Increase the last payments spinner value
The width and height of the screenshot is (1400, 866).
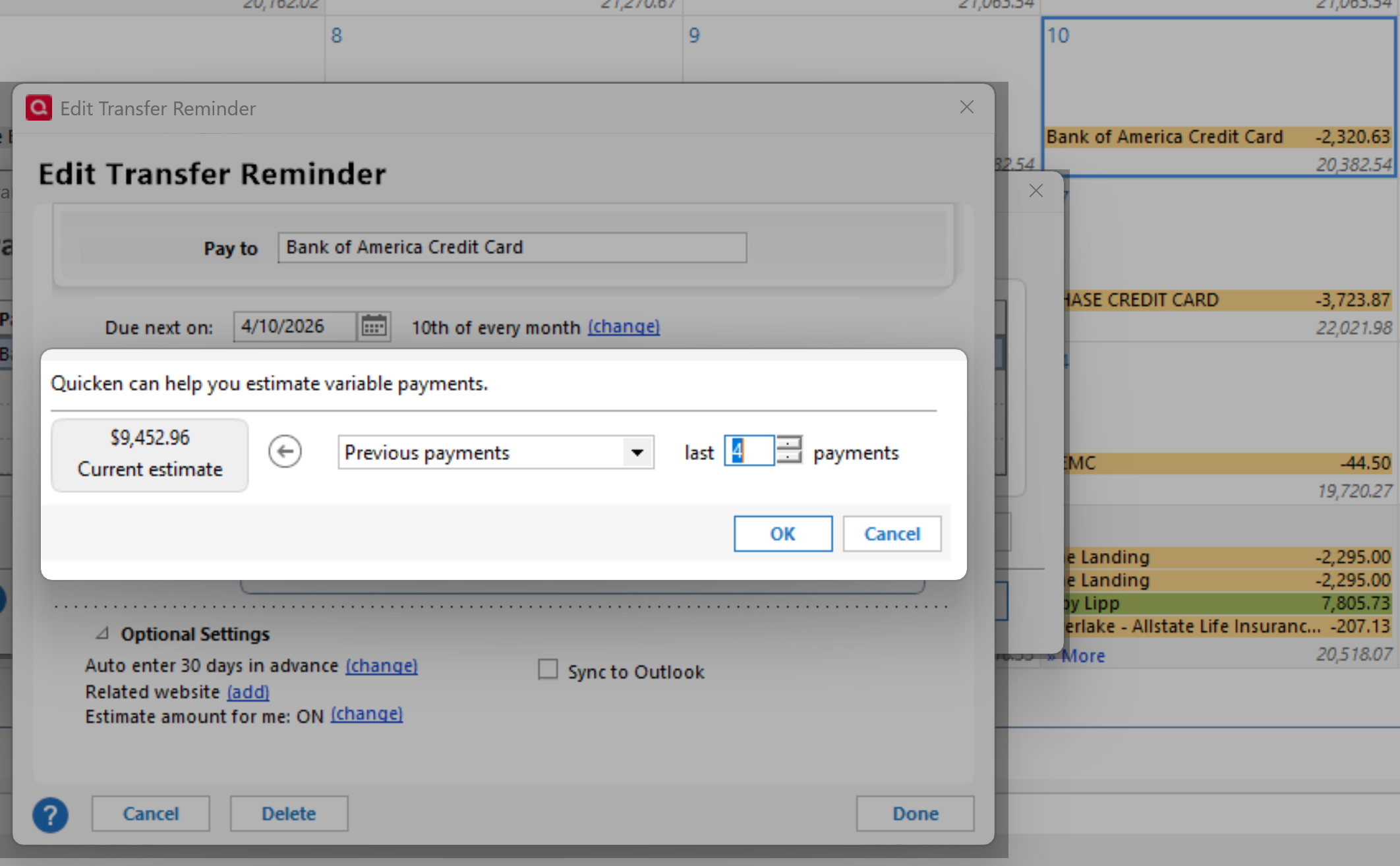(x=789, y=444)
